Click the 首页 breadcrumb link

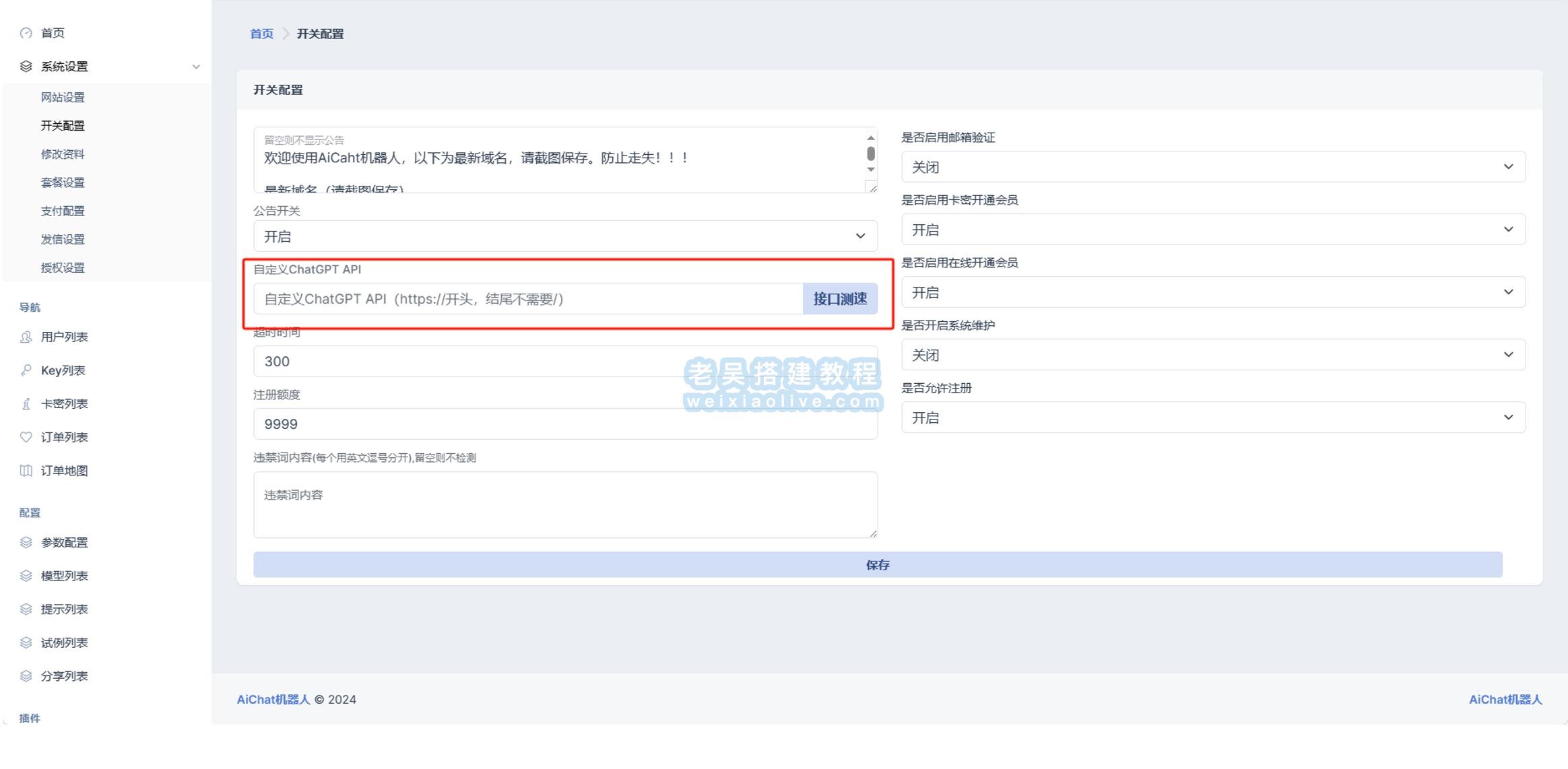click(x=261, y=33)
